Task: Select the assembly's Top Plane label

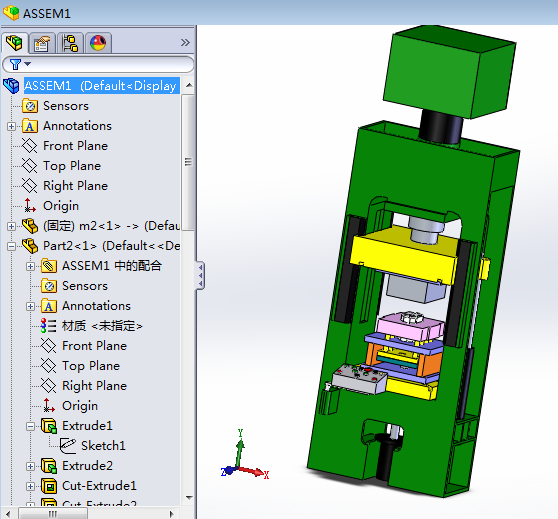Action: coord(72,166)
